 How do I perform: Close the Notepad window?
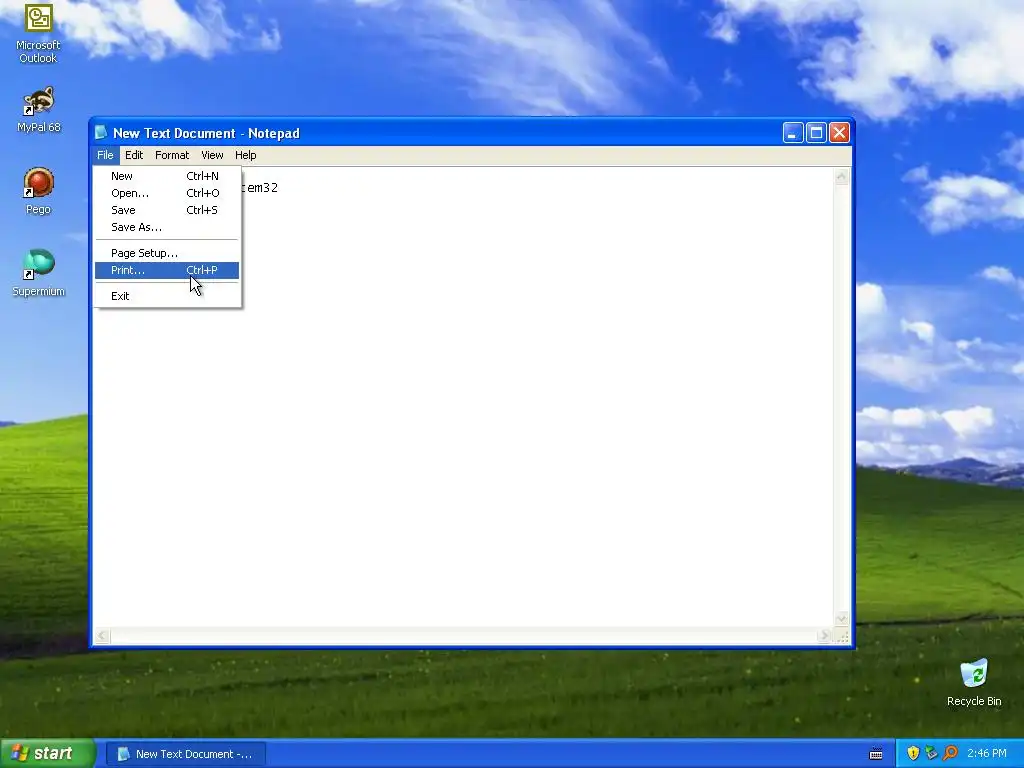839,133
